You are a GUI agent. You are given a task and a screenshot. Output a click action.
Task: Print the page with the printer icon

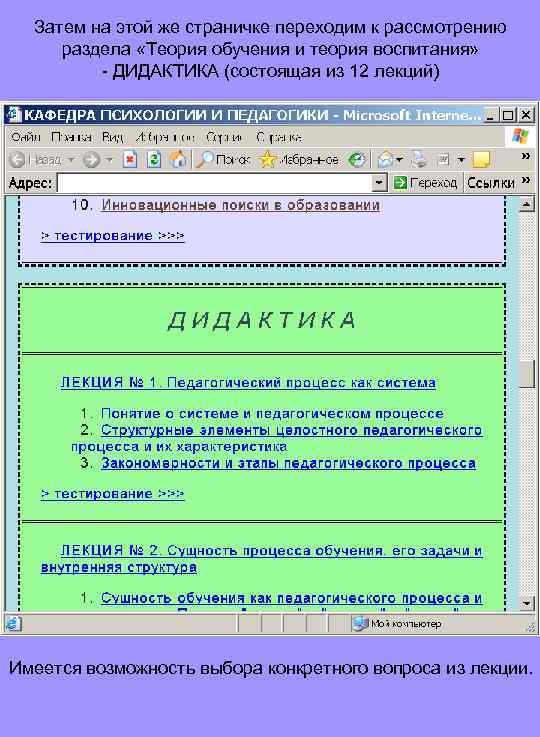[418, 159]
